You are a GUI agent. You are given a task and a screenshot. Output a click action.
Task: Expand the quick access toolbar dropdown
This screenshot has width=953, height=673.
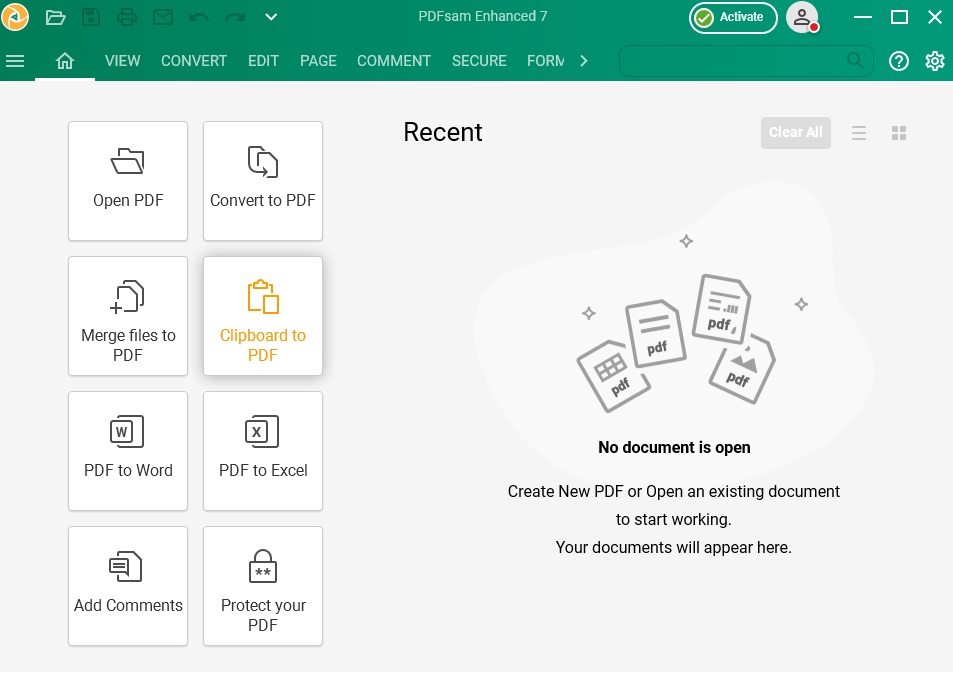click(271, 17)
